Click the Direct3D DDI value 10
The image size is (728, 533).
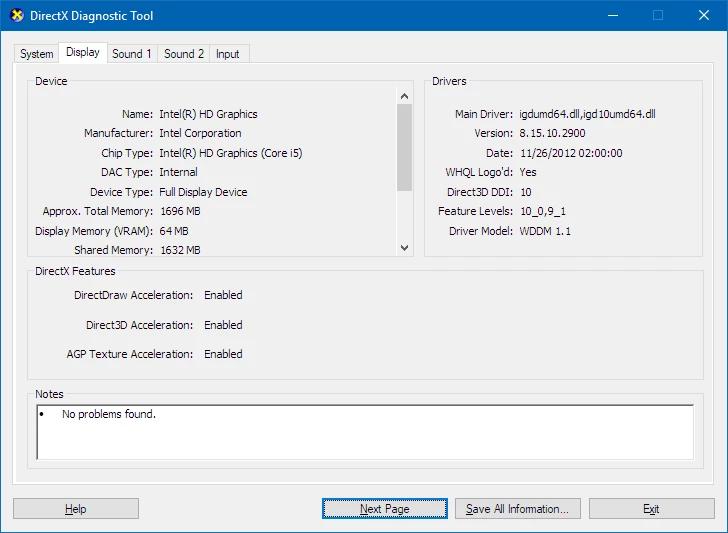[526, 192]
